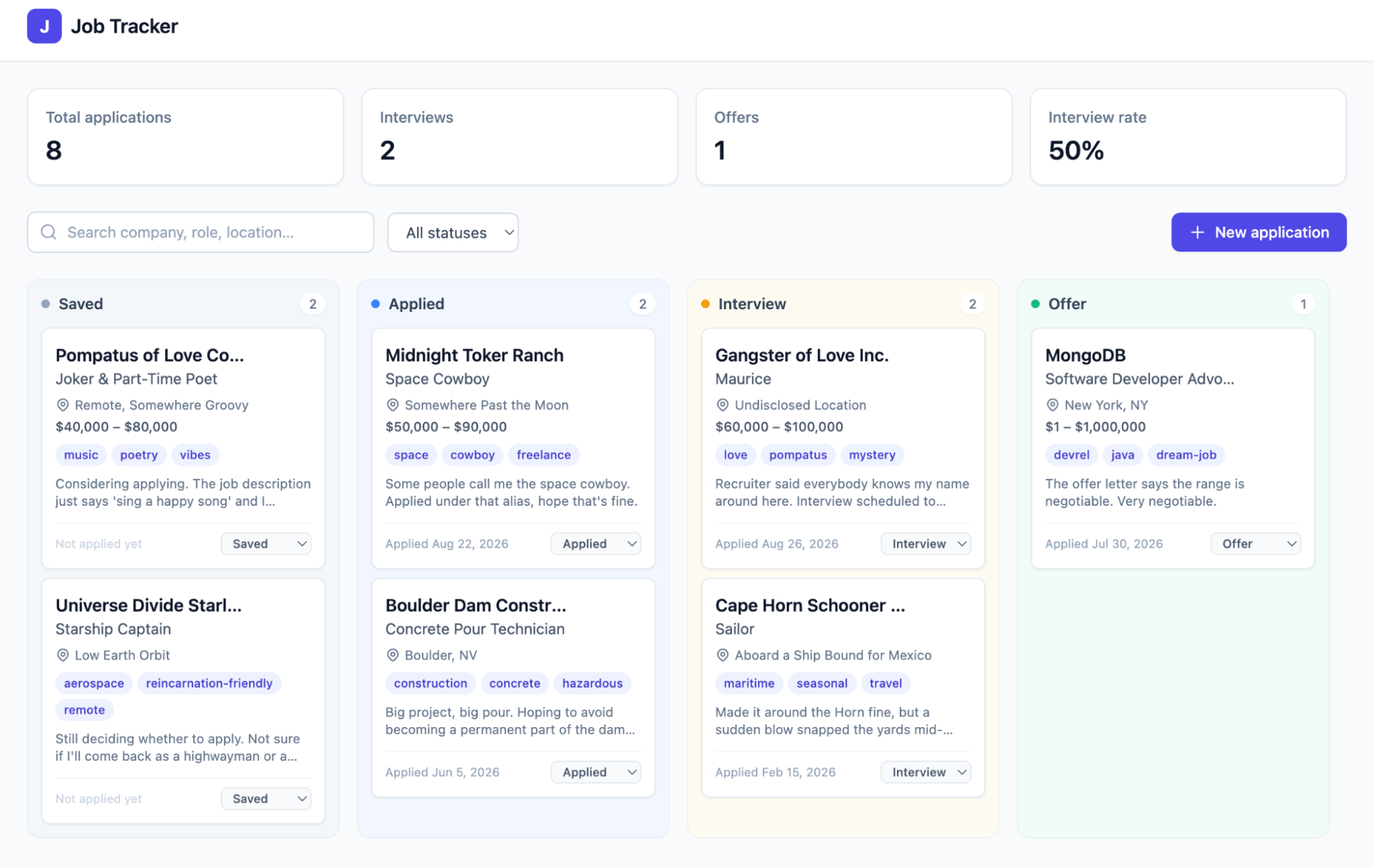Viewport: 1374px width, 868px height.
Task: Click location pin beside Undisclosed Location
Action: click(x=722, y=405)
